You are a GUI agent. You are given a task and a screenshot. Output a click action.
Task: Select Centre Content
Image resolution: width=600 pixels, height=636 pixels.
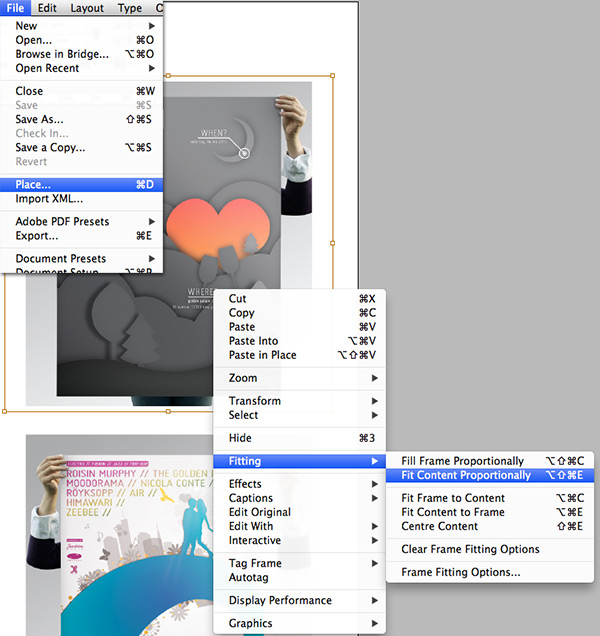pyautogui.click(x=490, y=526)
